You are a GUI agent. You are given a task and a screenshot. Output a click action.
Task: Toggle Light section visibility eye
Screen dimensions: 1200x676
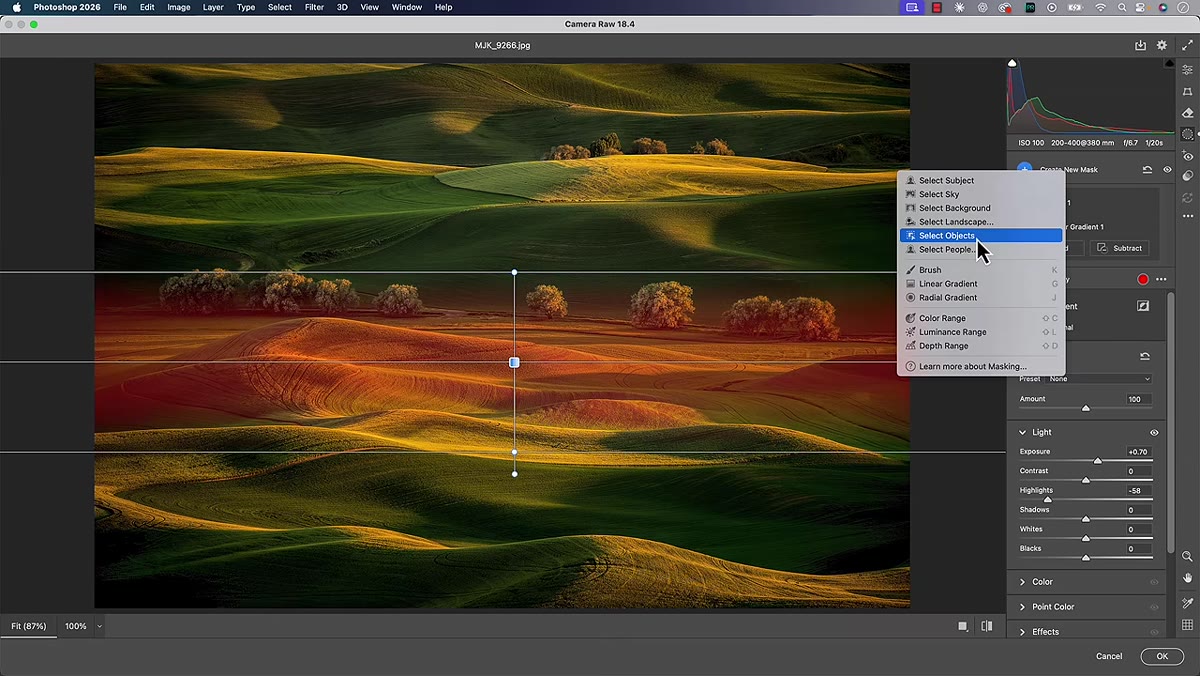pos(1154,433)
